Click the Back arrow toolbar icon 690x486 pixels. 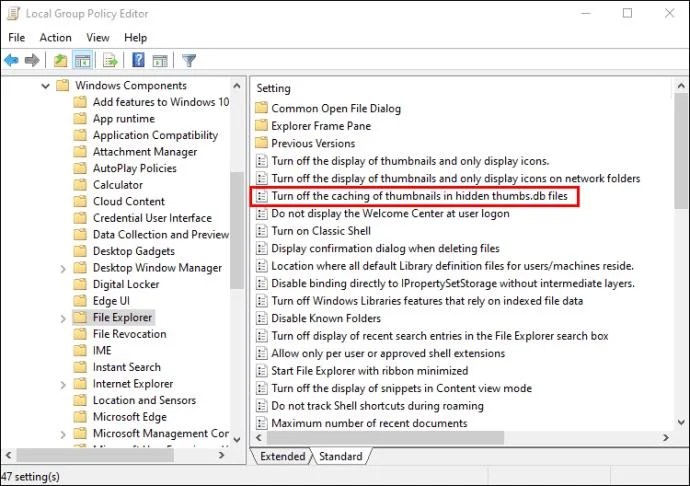[x=11, y=60]
